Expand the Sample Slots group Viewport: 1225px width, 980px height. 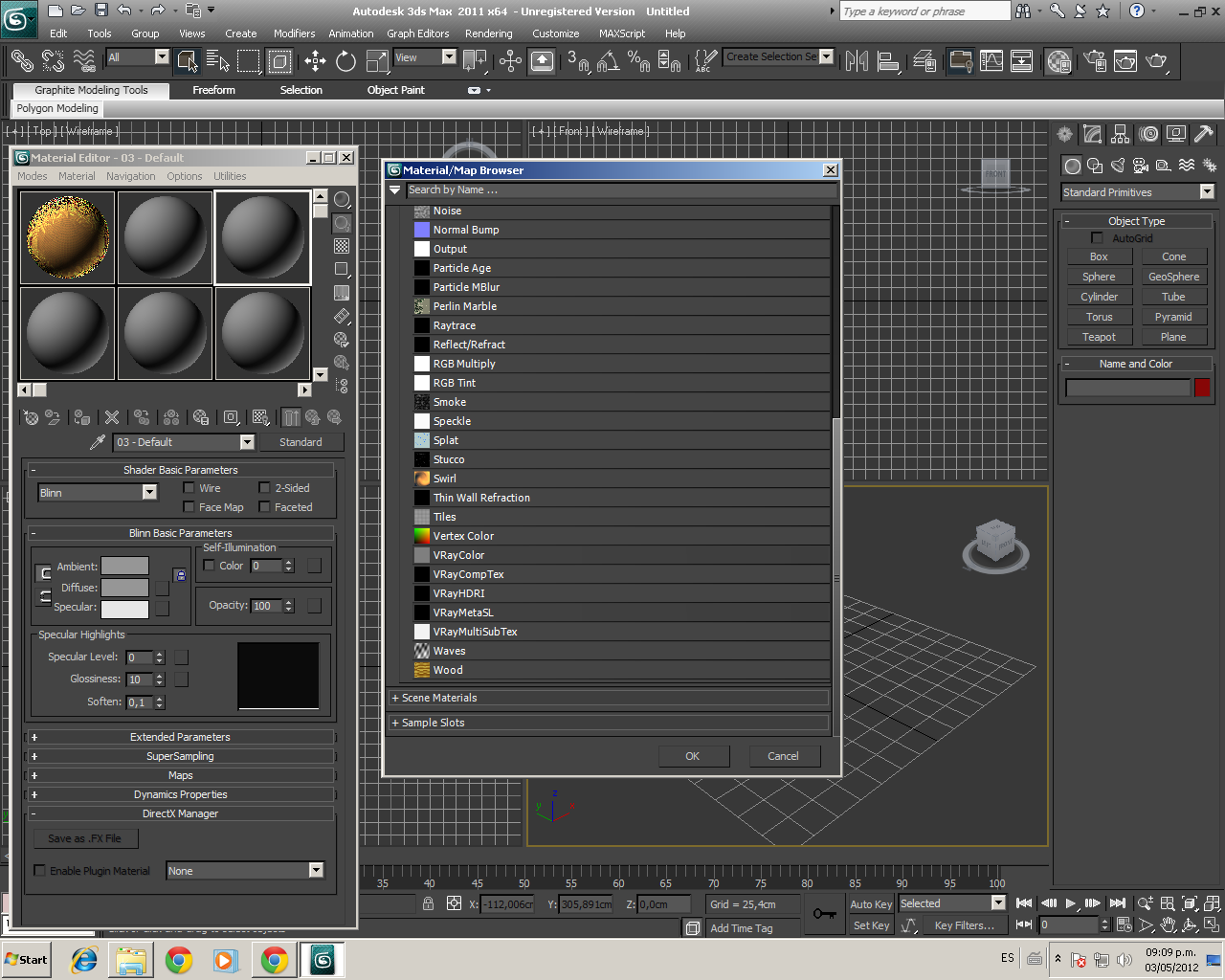(610, 723)
